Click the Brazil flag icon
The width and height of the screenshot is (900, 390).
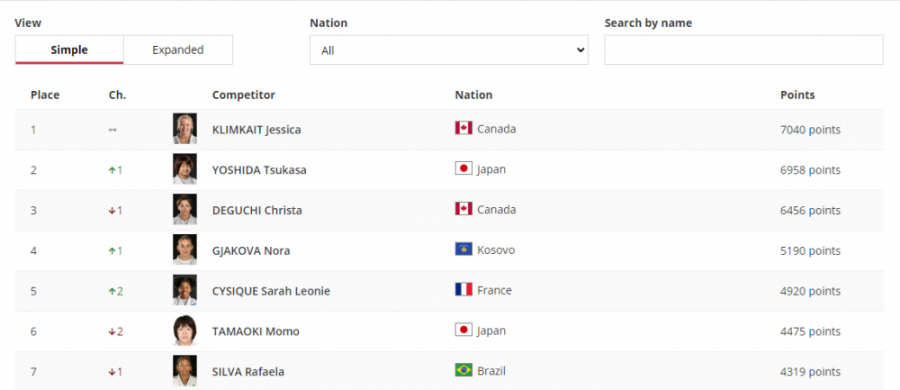pyautogui.click(x=463, y=370)
